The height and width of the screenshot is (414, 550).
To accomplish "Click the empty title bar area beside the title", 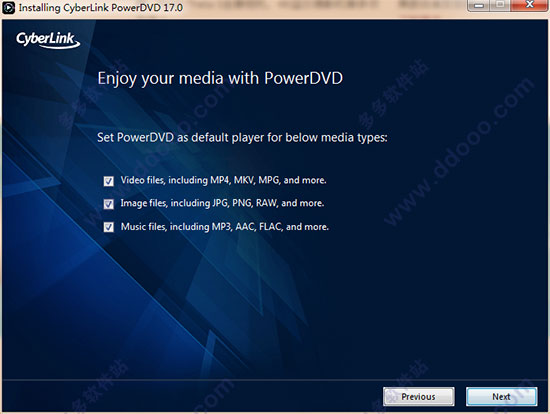I will 323,8.
